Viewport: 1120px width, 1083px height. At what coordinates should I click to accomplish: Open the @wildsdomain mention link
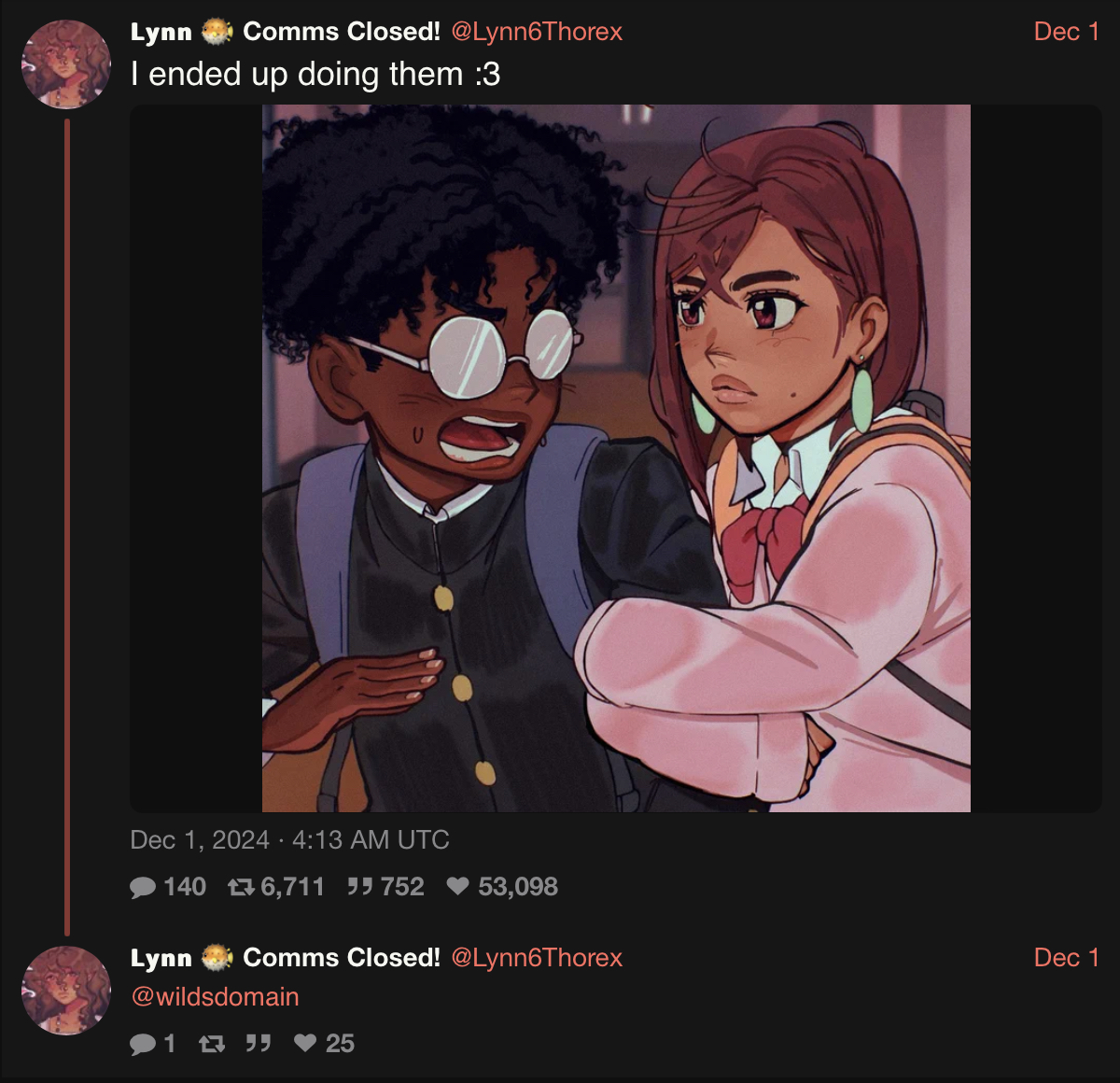click(215, 997)
